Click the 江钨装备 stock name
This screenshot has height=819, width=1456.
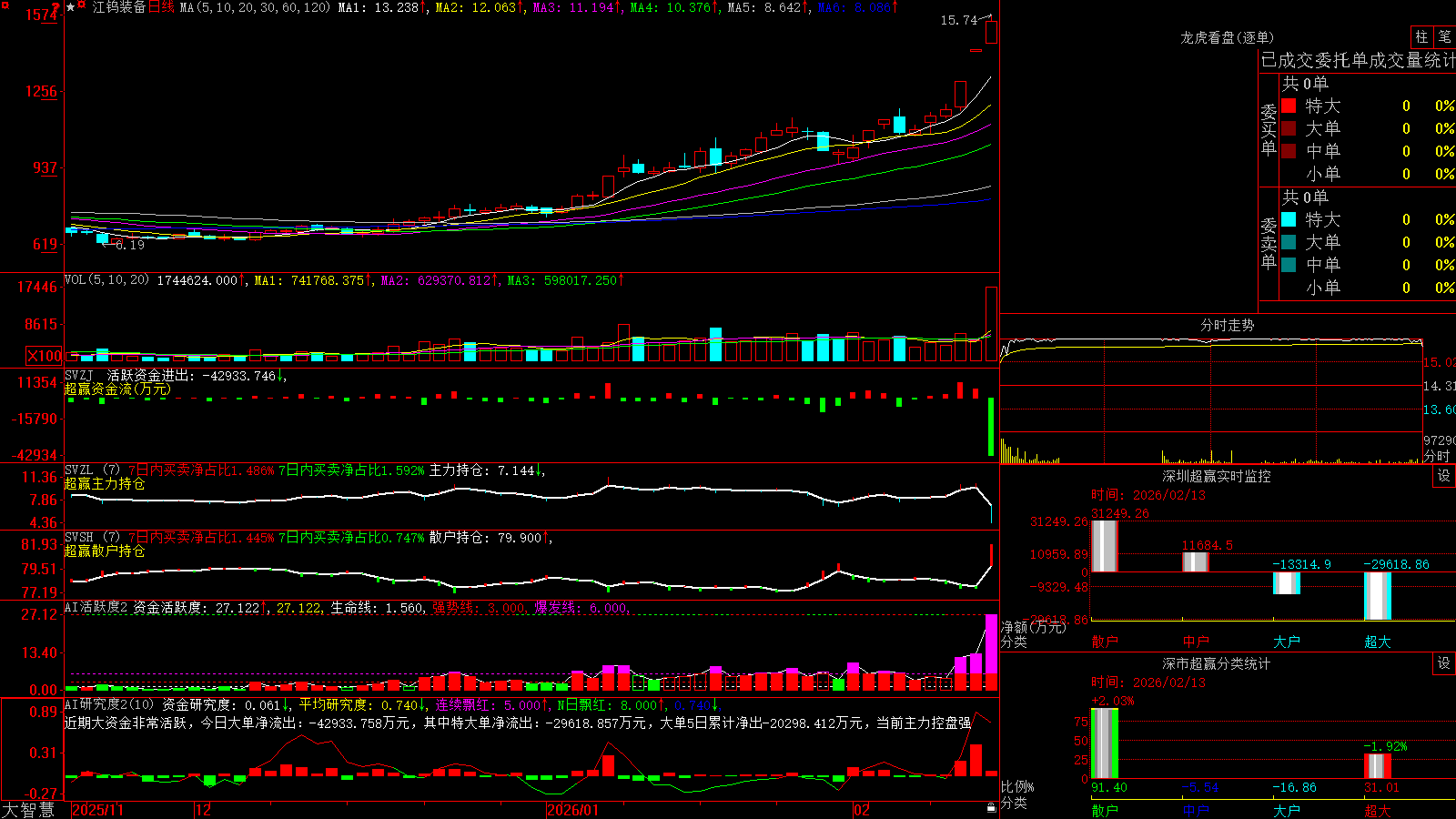point(119,7)
